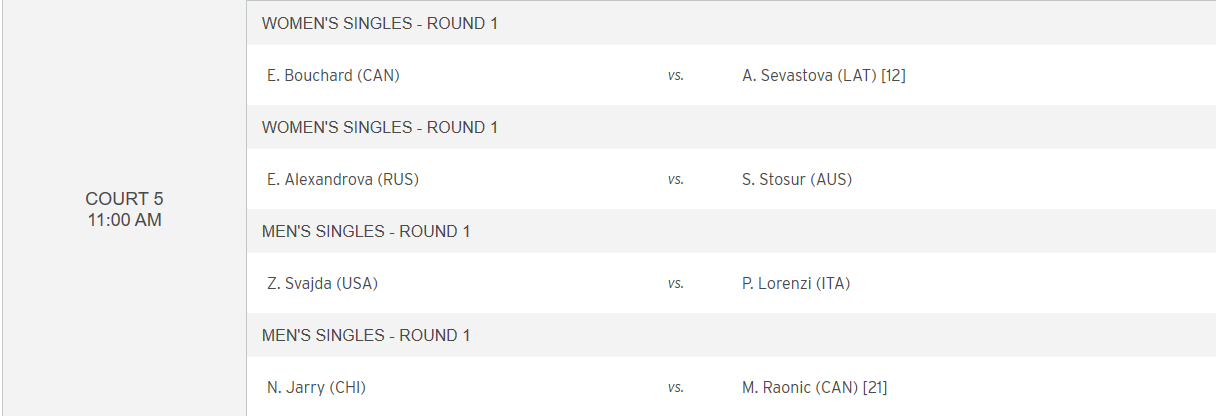Click the [12] seed beside Sevastova
The height and width of the screenshot is (416, 1216).
pyautogui.click(x=893, y=75)
